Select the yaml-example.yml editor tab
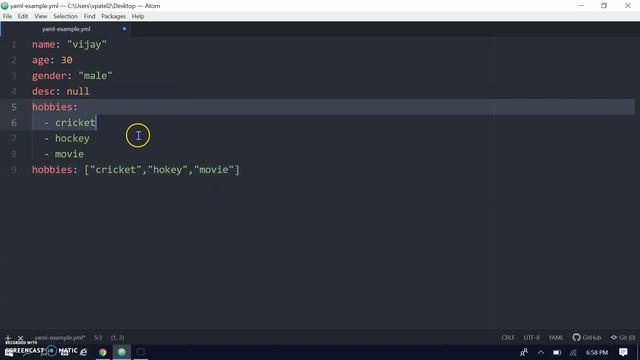The image size is (640, 360). 66,29
